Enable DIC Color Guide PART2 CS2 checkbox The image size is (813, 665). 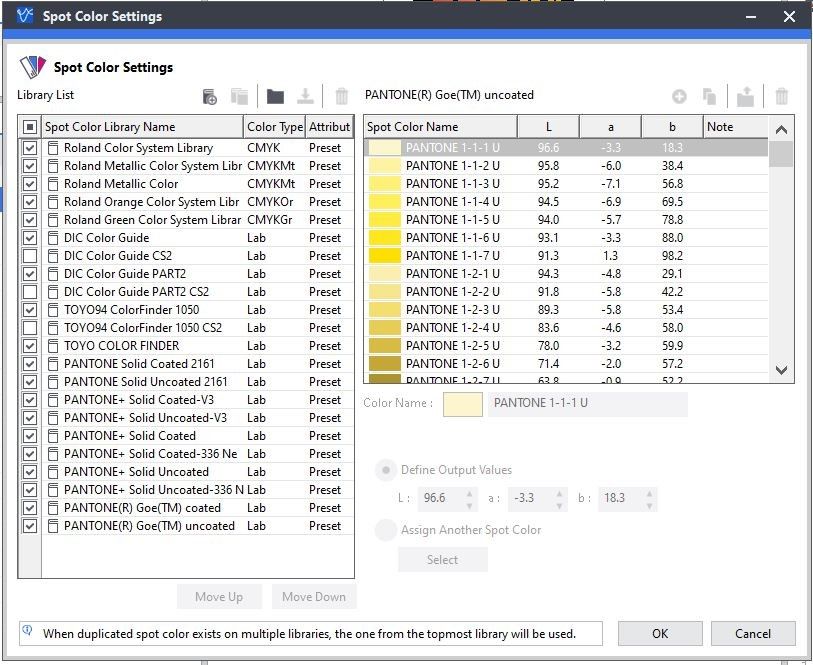point(30,292)
